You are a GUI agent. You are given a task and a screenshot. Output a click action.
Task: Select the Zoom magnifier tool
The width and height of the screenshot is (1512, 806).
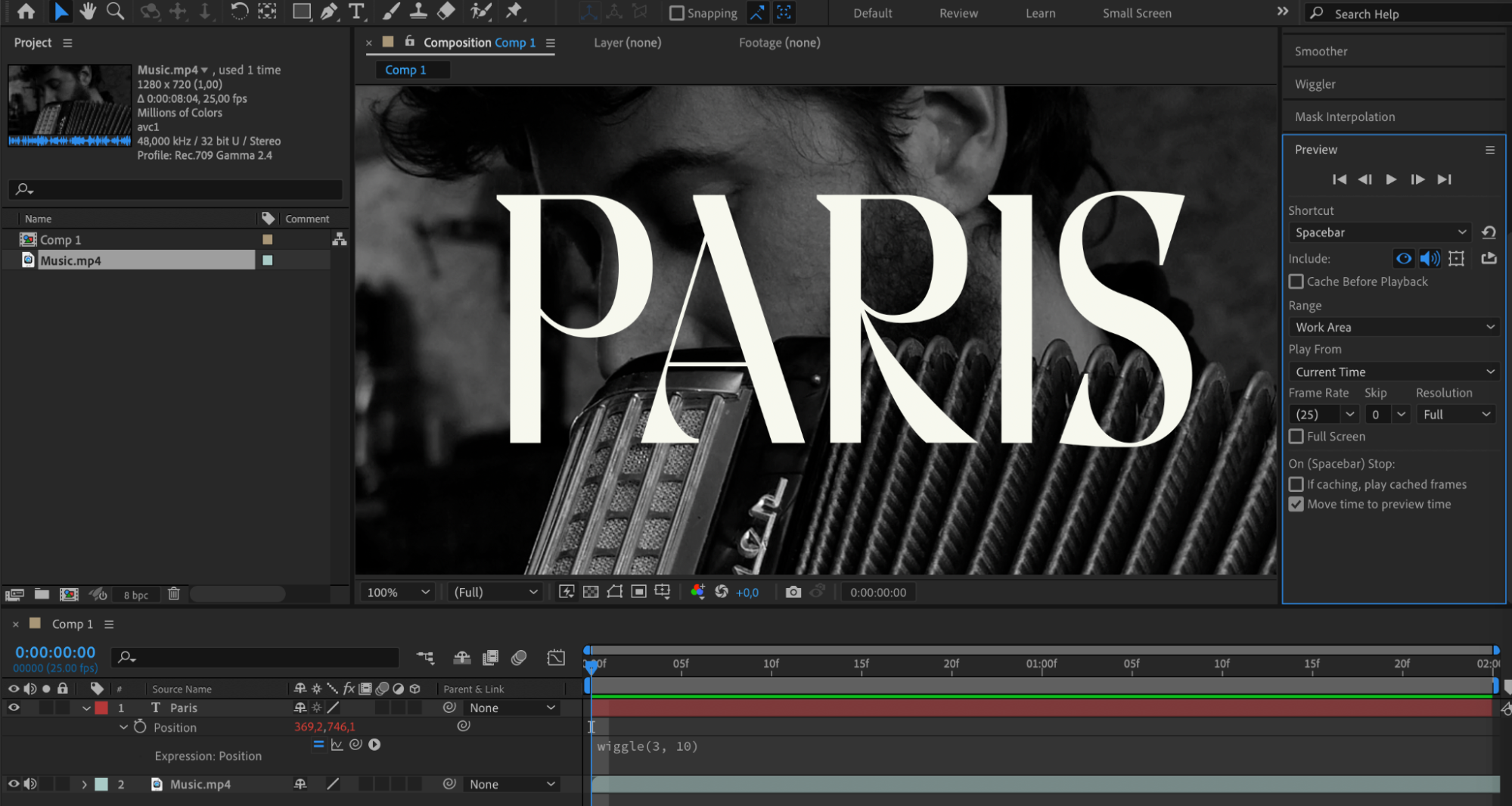[115, 11]
